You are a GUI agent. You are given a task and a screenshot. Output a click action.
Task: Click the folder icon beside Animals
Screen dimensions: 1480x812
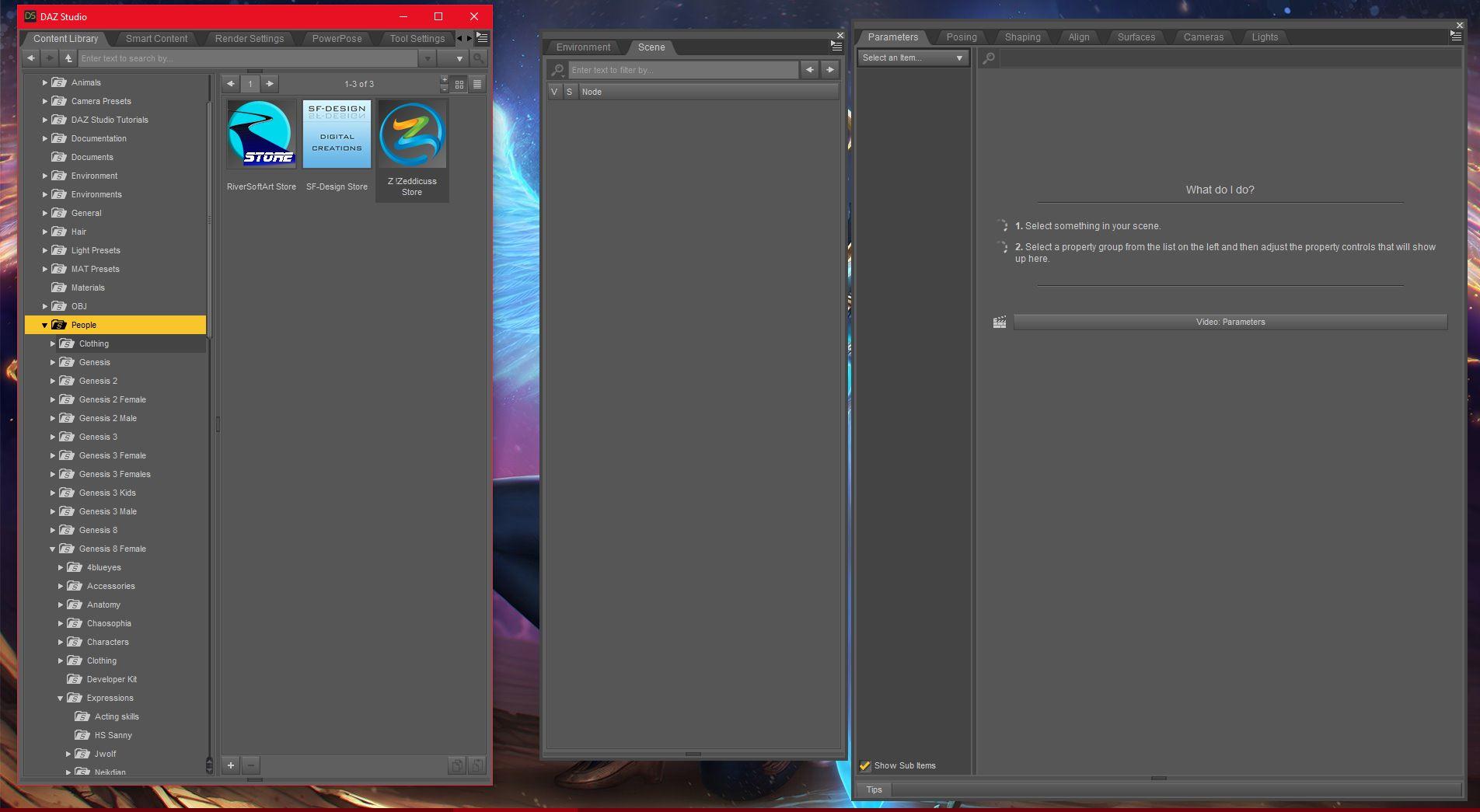59,82
